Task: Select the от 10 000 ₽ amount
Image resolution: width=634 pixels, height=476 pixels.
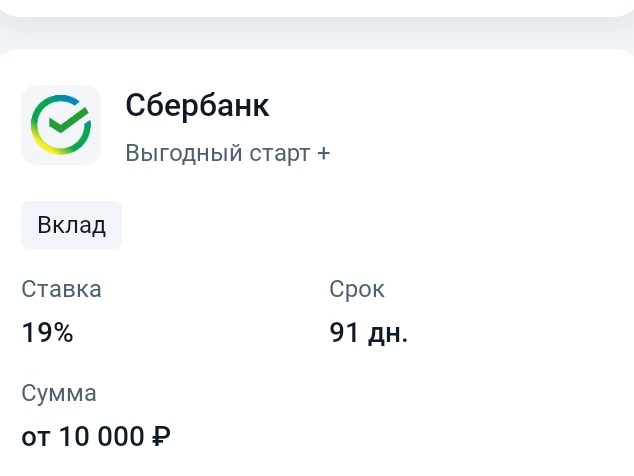Action: (x=96, y=436)
